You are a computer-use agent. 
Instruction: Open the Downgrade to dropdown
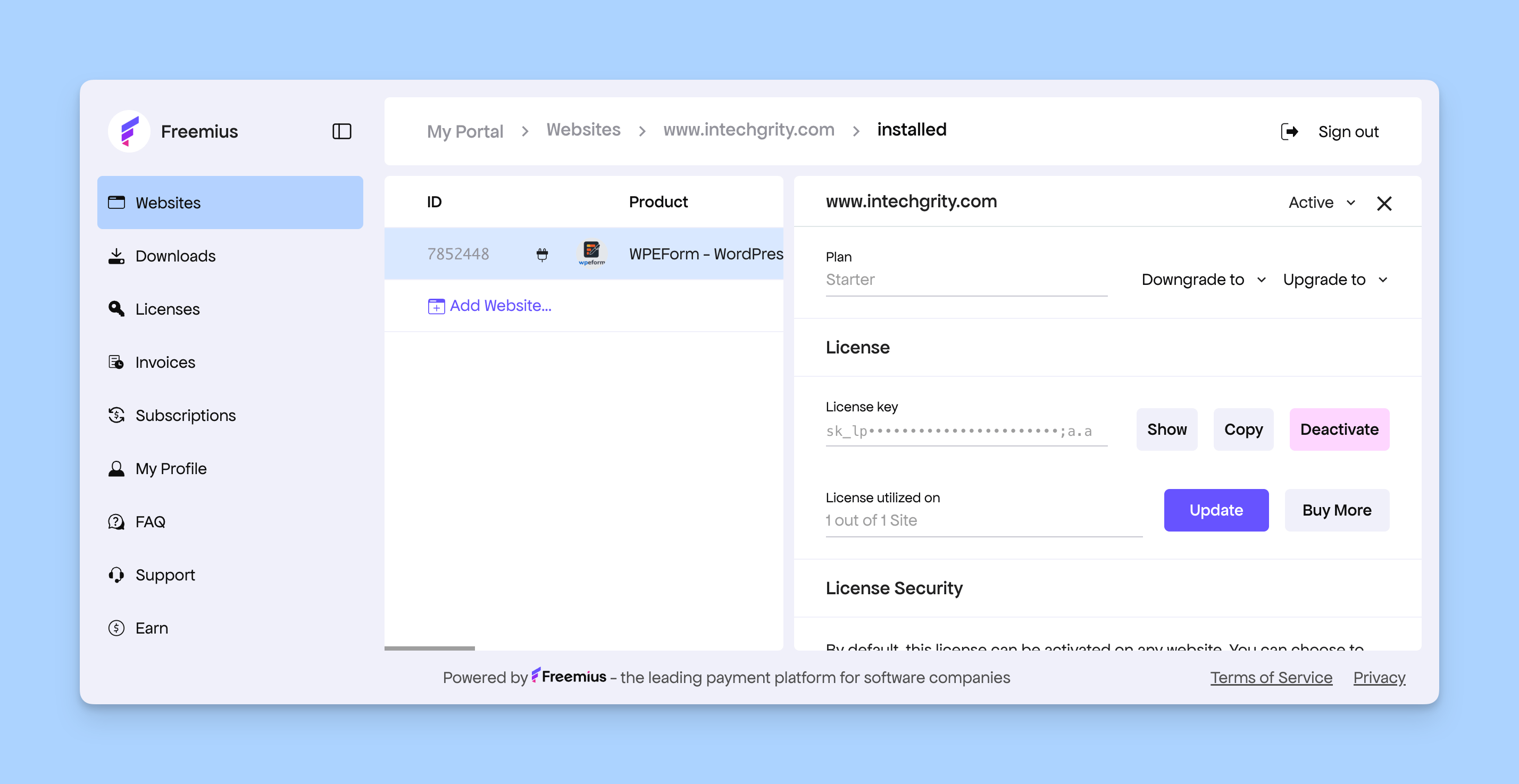pos(1203,280)
